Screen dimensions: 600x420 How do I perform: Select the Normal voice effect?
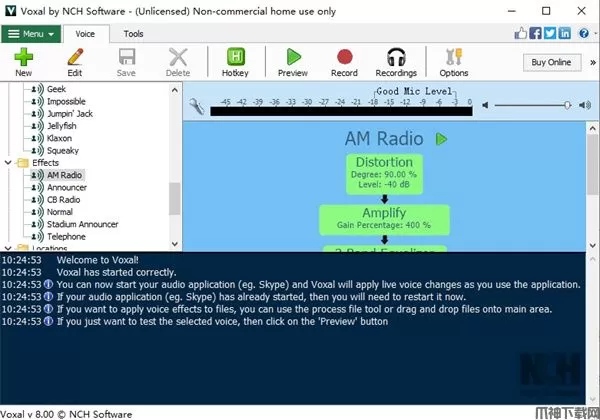click(59, 212)
